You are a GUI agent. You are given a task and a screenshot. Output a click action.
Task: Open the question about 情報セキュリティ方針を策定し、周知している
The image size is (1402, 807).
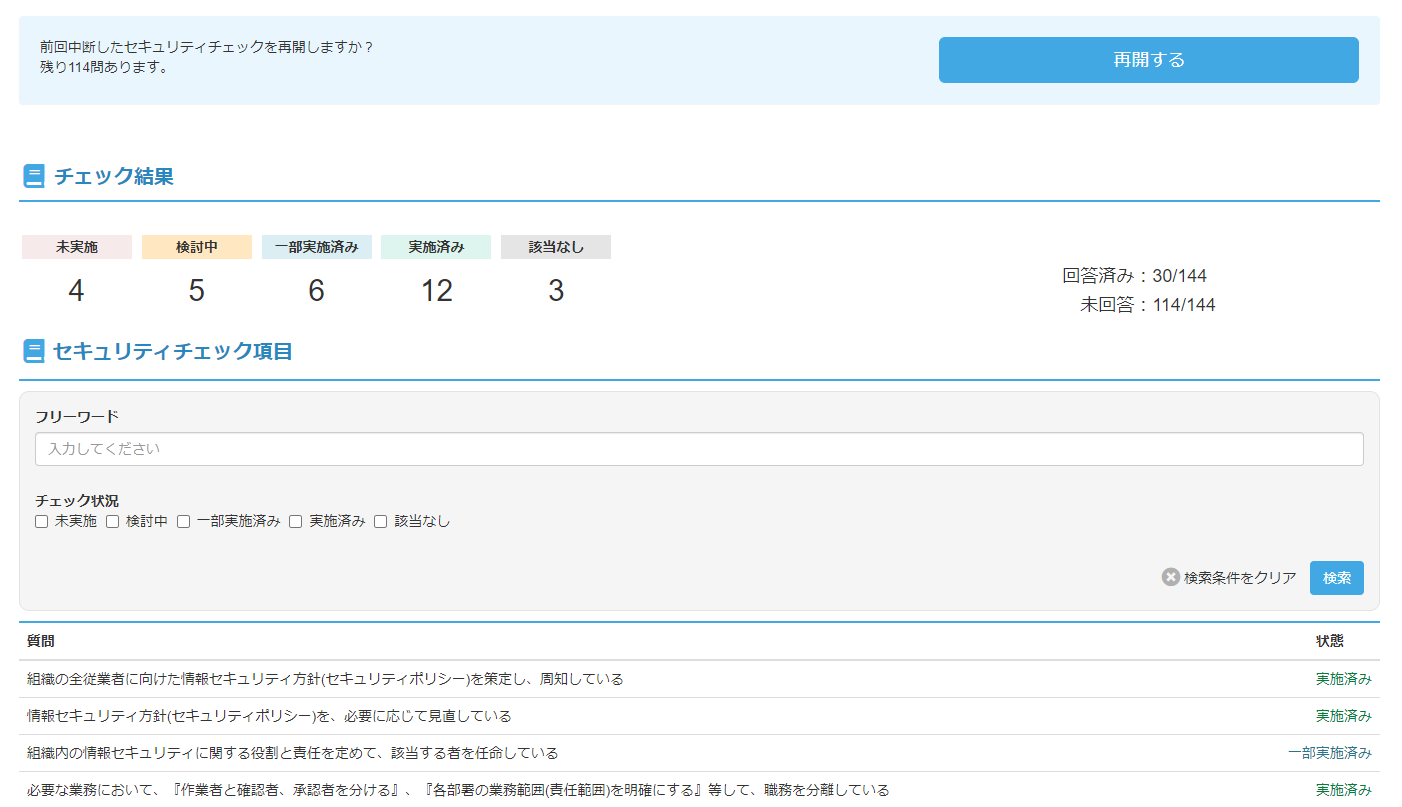point(325,679)
